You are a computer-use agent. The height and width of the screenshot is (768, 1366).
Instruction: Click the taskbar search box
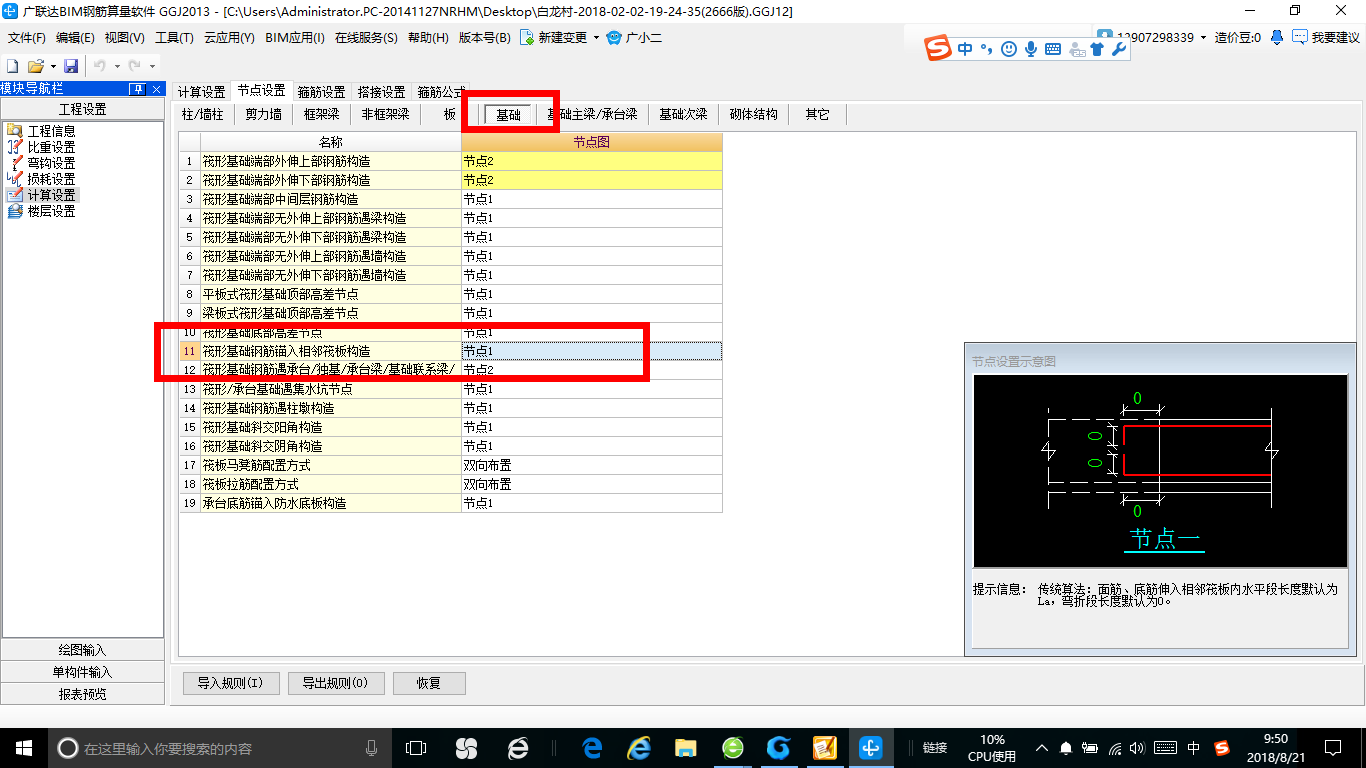(219, 747)
